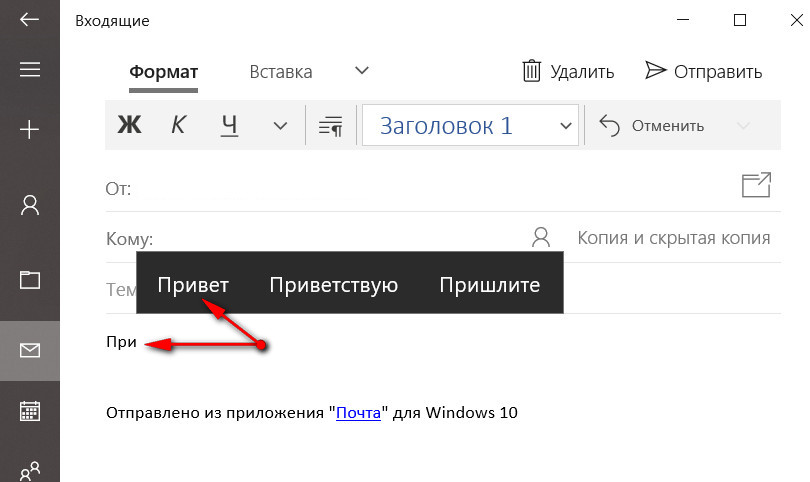Expand more tabs chevron after Вставка
The width and height of the screenshot is (810, 482).
point(362,70)
